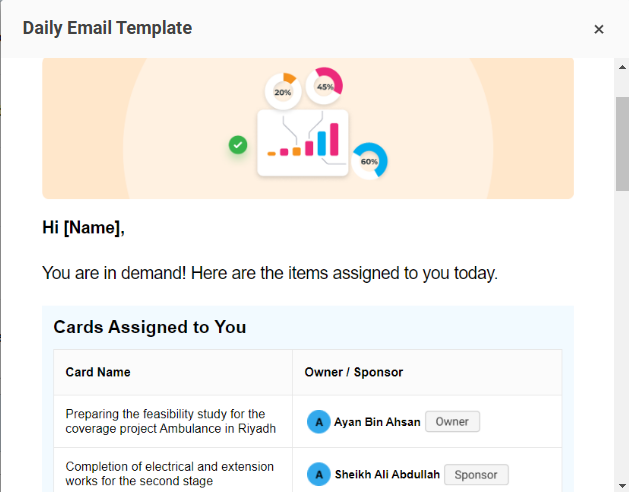Image resolution: width=629 pixels, height=492 pixels.
Task: Click the vertical scrollbar thumb
Action: click(x=622, y=144)
